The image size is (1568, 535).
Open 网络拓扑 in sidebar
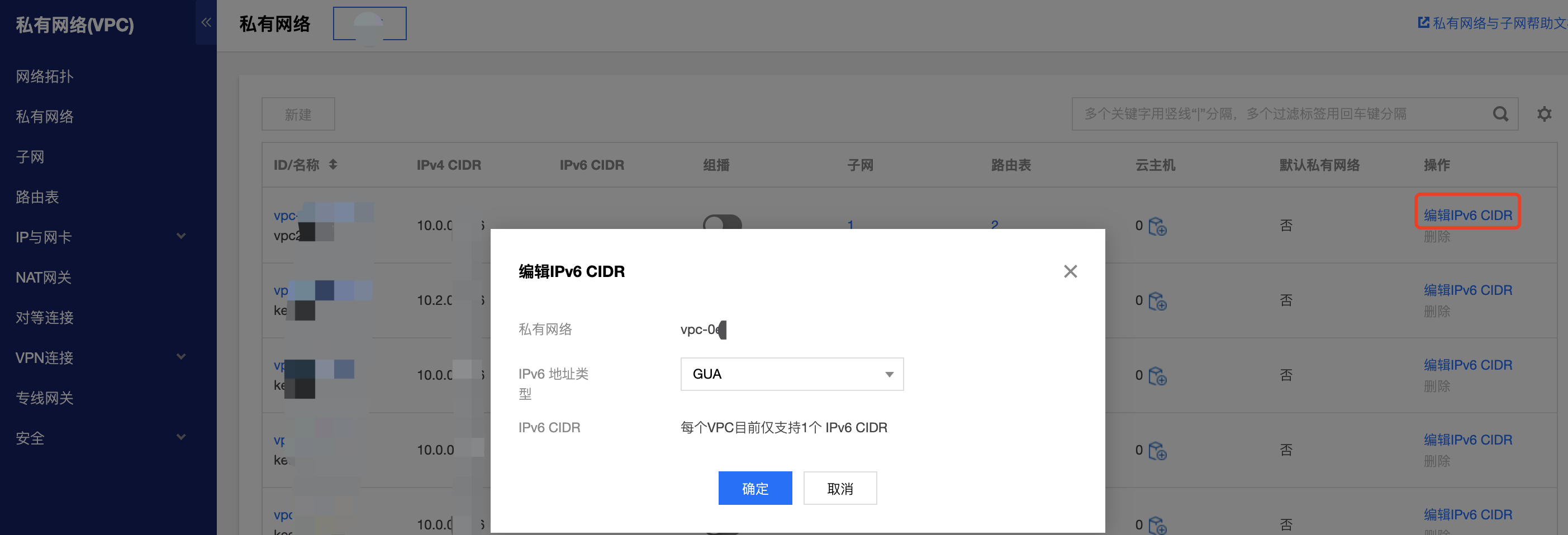click(x=45, y=77)
